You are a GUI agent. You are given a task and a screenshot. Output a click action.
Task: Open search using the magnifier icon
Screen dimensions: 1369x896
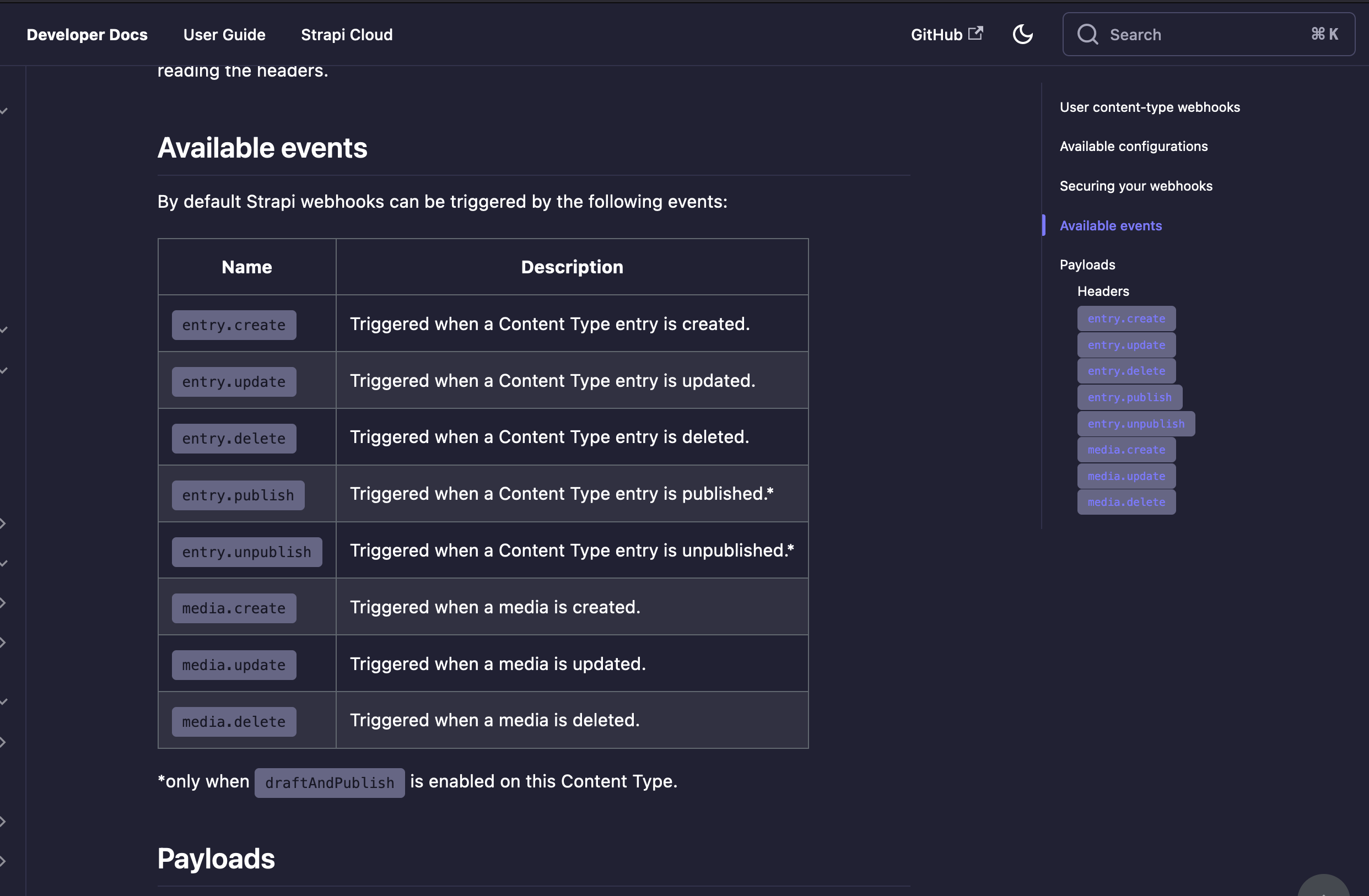point(1088,34)
